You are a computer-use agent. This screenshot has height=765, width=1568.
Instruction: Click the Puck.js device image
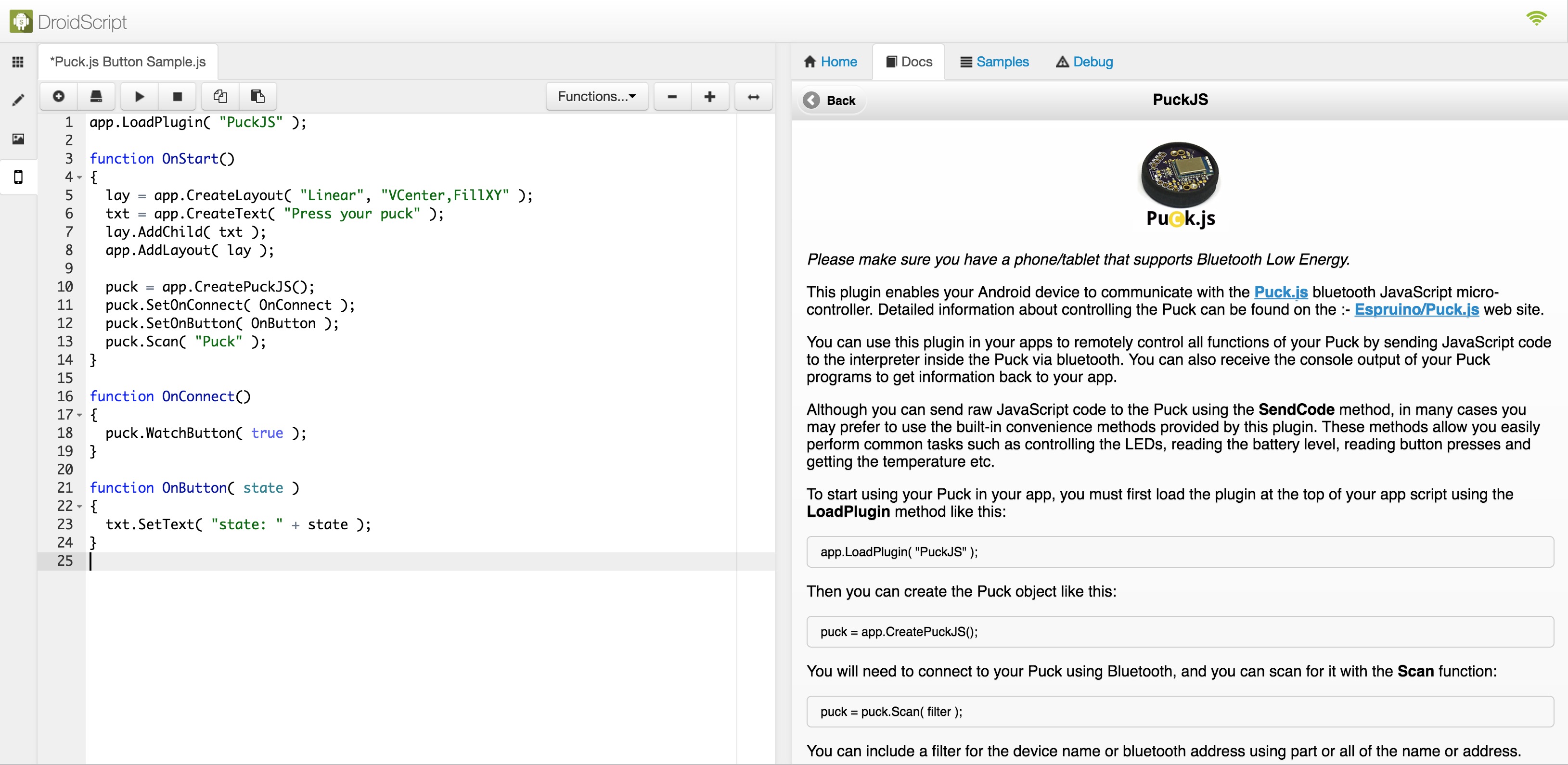click(x=1180, y=184)
